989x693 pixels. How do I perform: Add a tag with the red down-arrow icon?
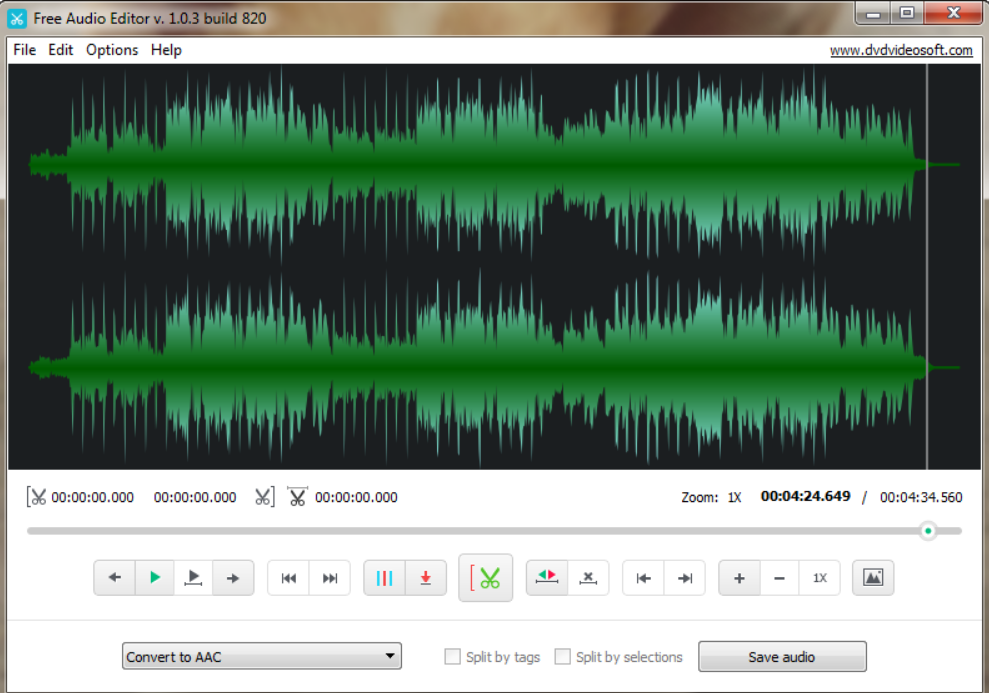click(426, 578)
